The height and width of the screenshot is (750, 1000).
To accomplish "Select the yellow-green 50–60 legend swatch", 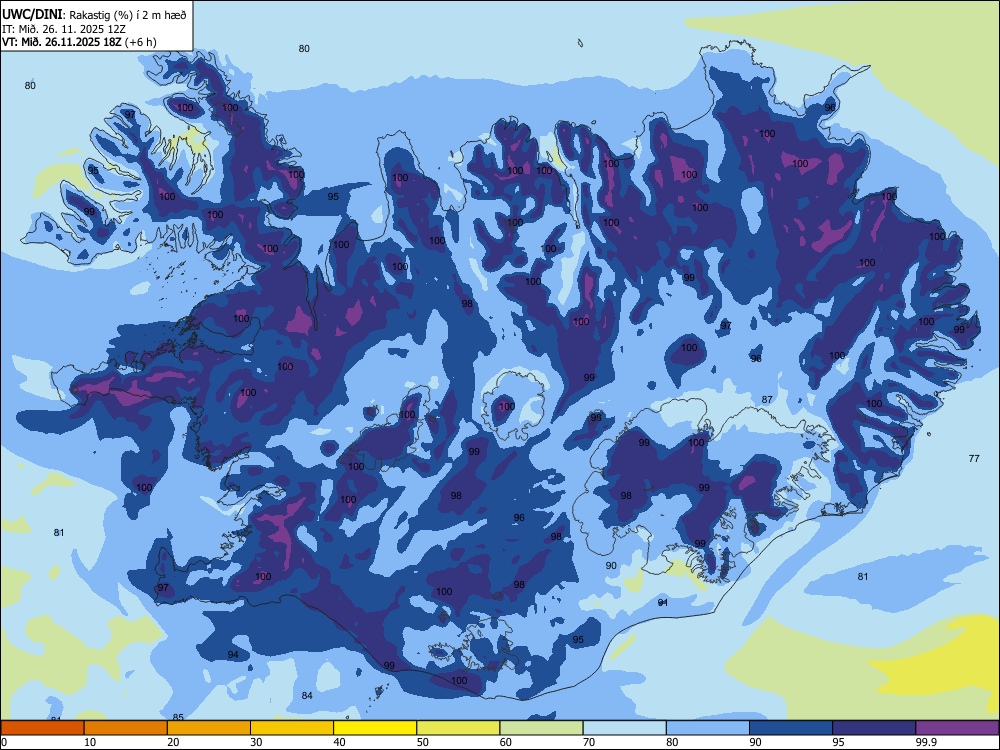I will coord(458,728).
